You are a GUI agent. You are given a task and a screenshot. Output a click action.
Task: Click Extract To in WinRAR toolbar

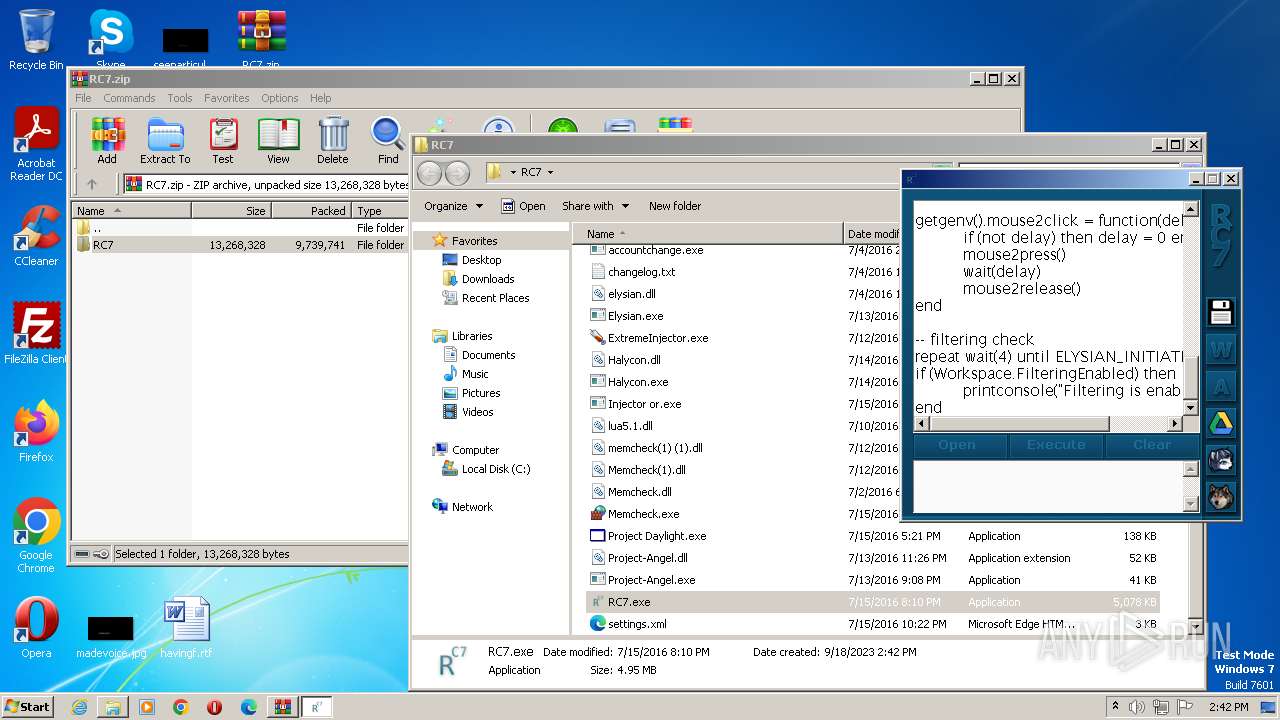[165, 141]
